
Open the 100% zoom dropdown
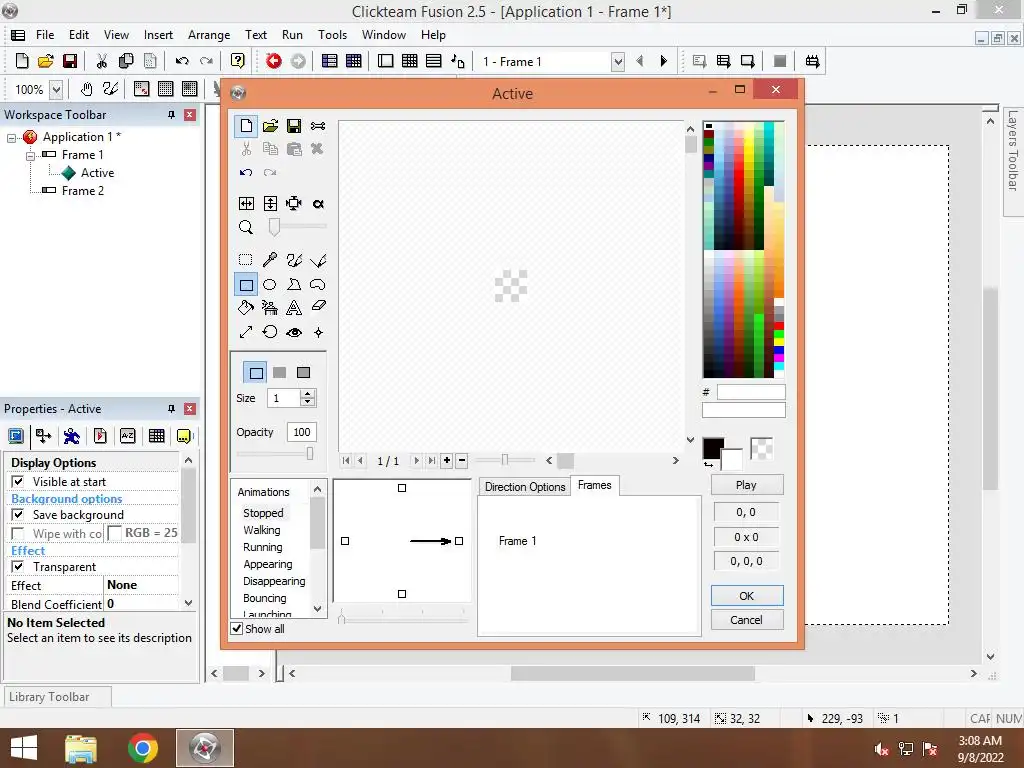coord(56,89)
